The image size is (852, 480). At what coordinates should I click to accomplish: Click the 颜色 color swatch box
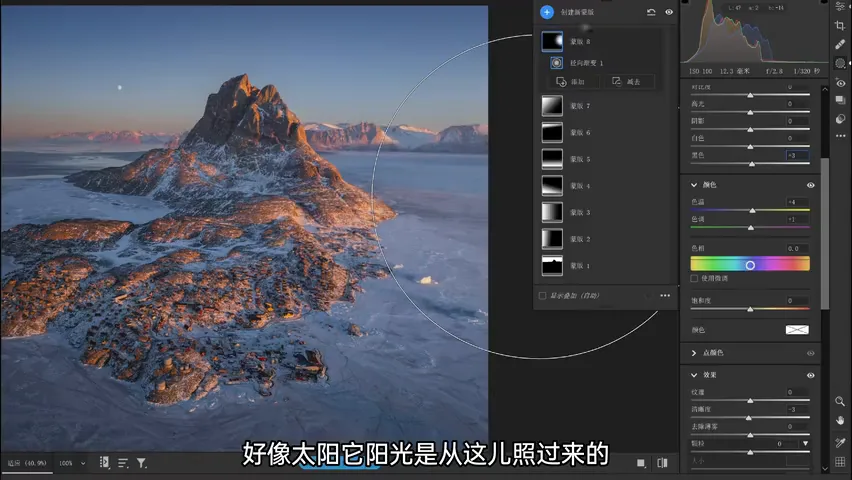click(797, 330)
